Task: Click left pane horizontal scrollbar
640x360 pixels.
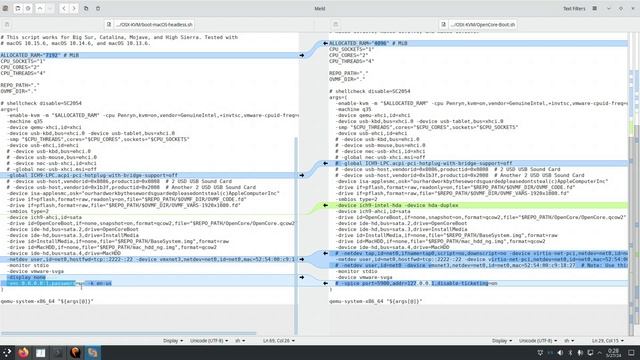Action: pos(129,333)
